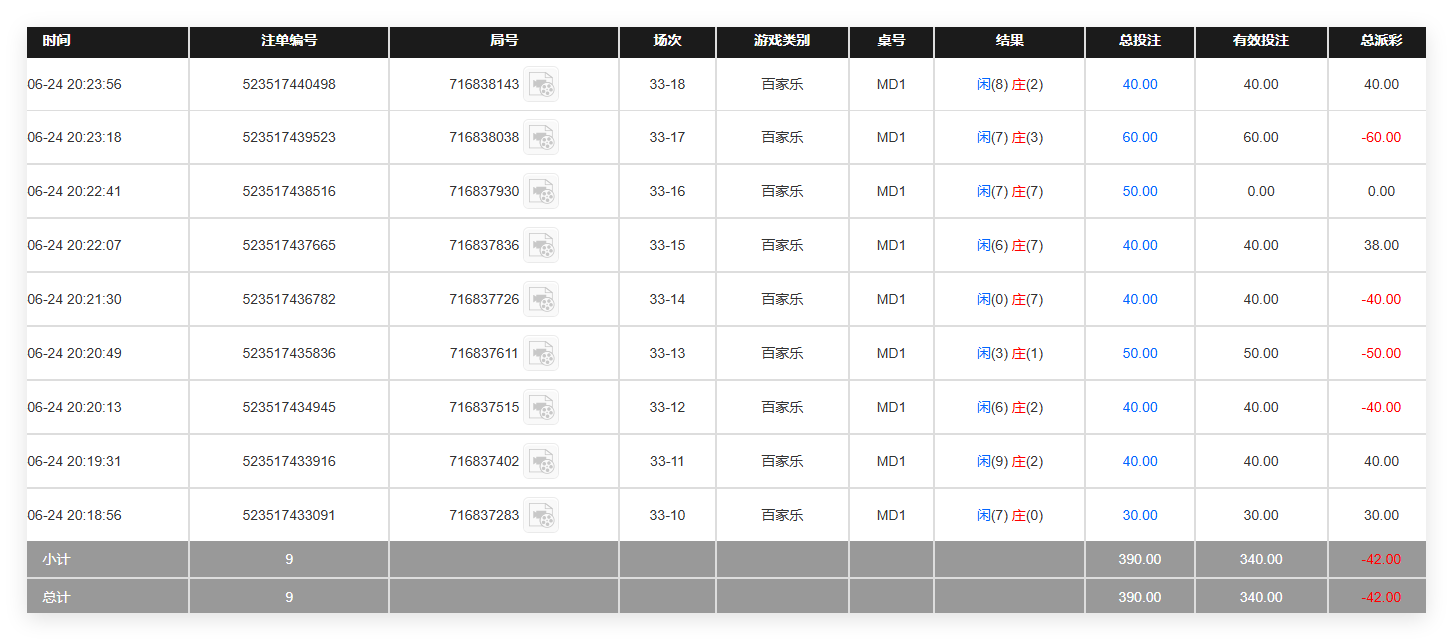Screen dimensions: 1453x640
Task: Click the timestamp 06-24 20:23:56
Action: (75, 84)
